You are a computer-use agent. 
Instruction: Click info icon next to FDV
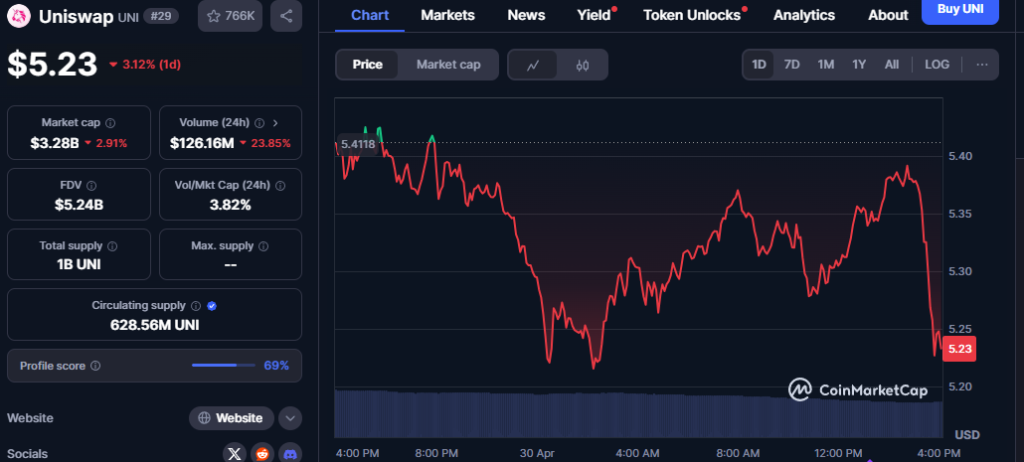[91, 186]
